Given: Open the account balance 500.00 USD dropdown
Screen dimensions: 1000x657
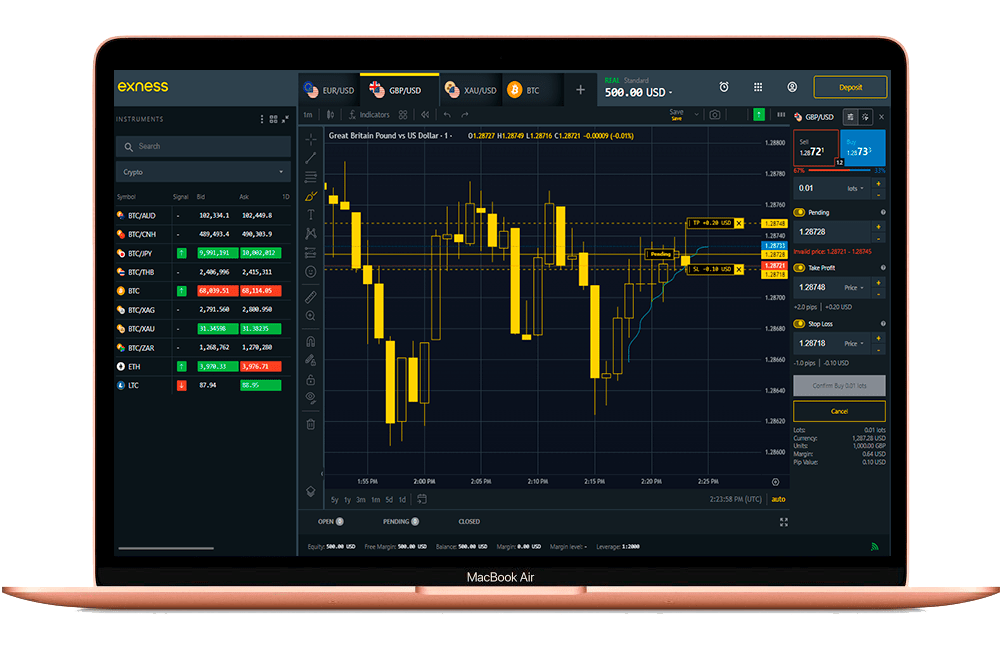Looking at the screenshot, I should point(638,92).
